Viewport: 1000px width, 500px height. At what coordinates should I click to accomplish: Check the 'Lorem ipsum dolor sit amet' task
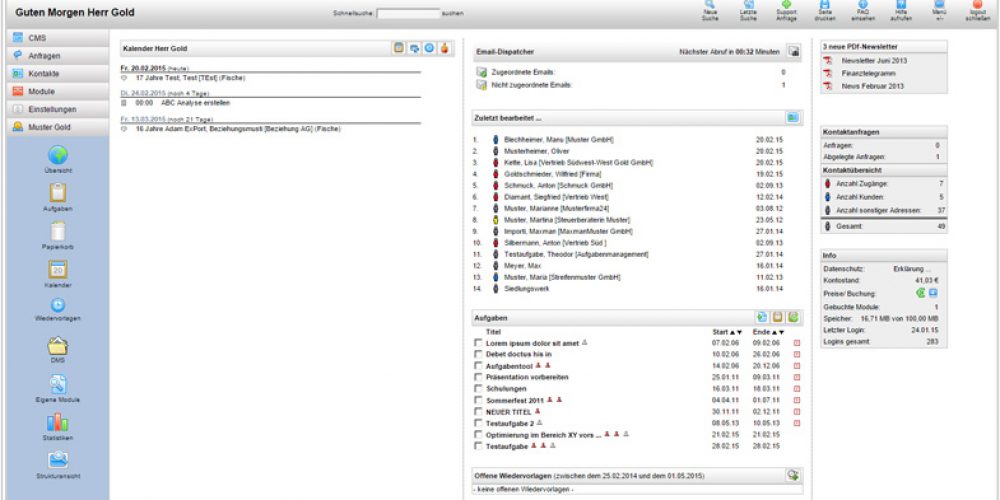point(478,342)
